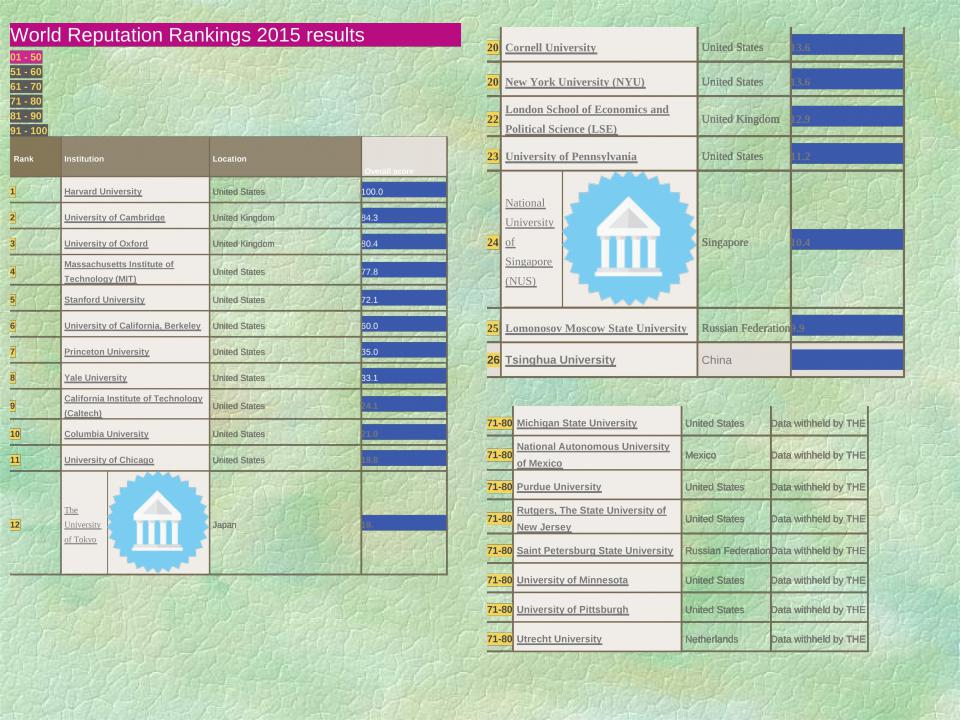Viewport: 960px width, 720px height.
Task: Open the Tsinghua University link
Action: (560, 360)
